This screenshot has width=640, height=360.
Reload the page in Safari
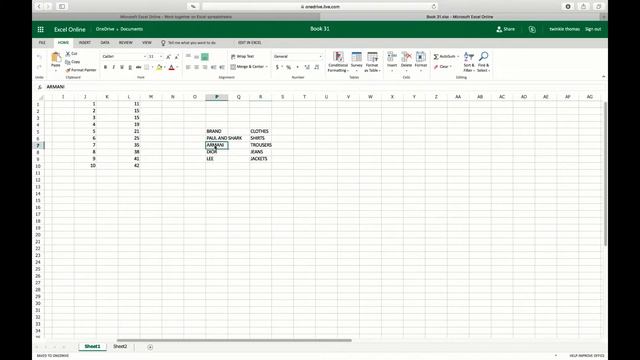point(433,7)
